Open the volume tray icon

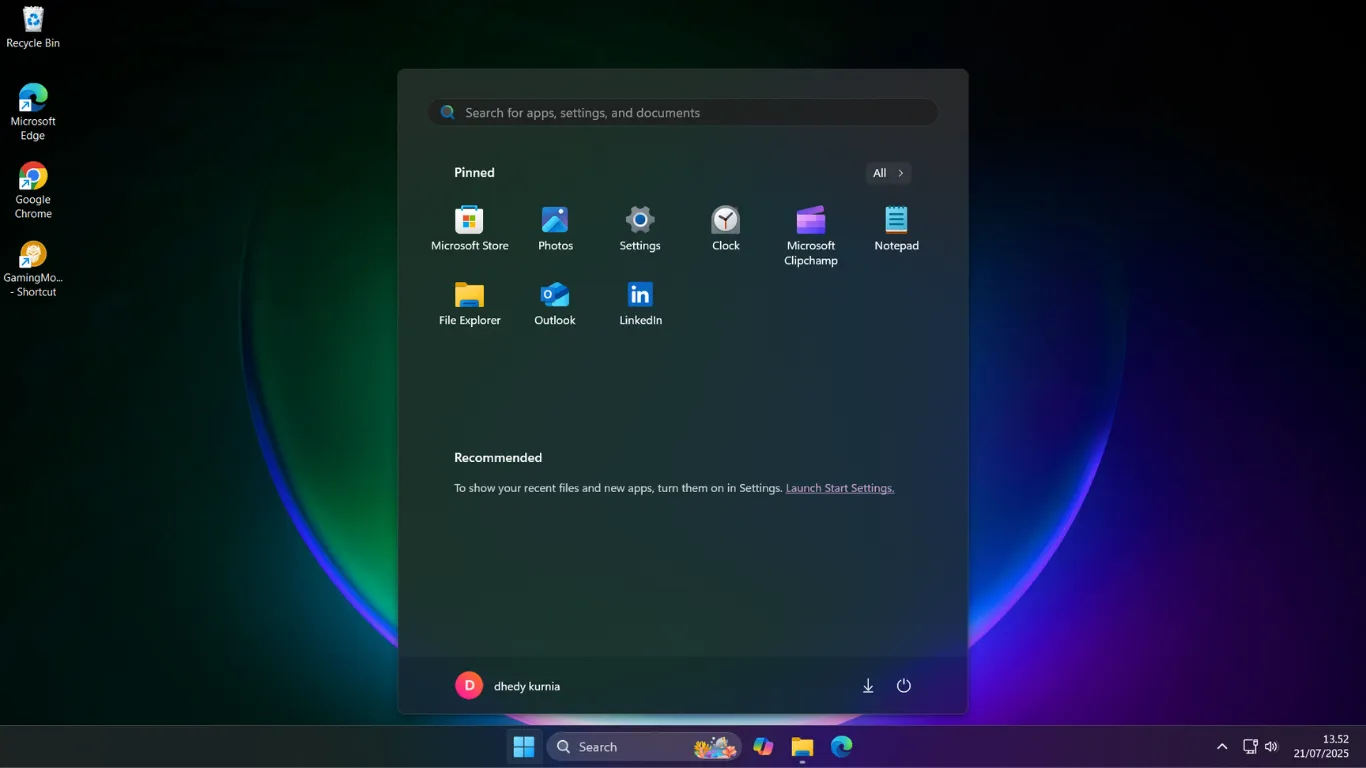1272,746
